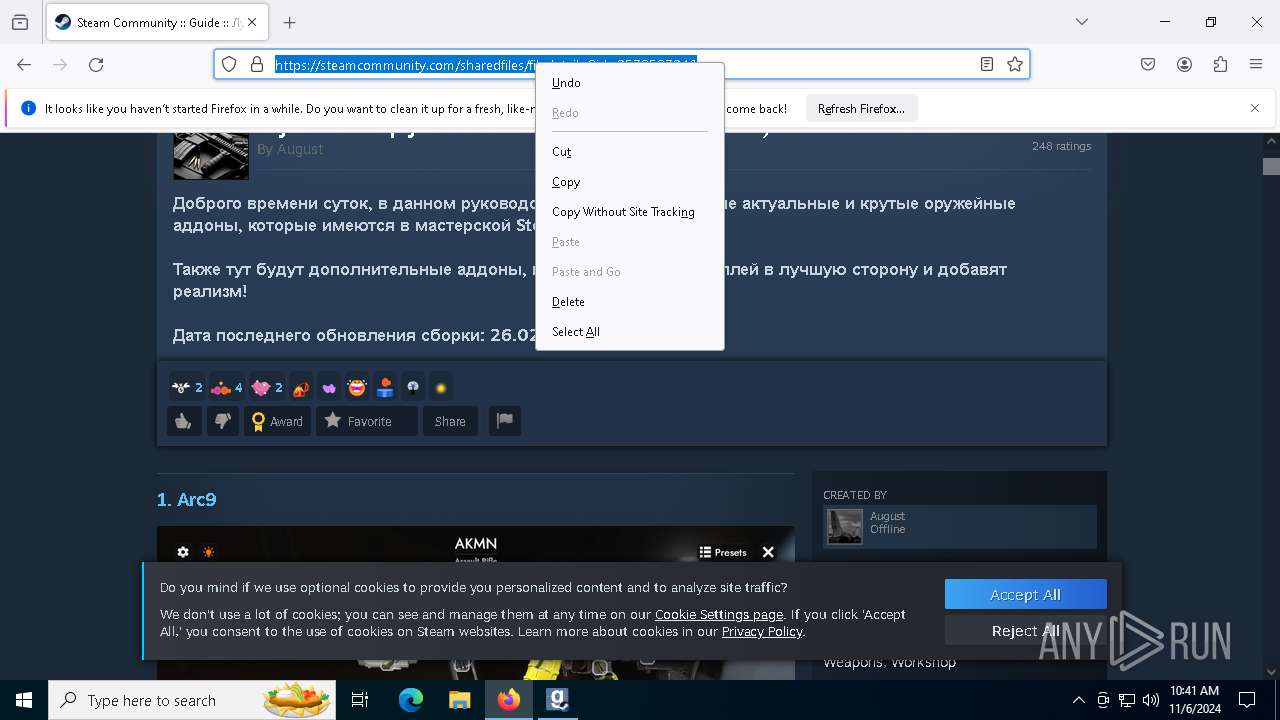Open the Extensions puzzle icon
Image resolution: width=1280 pixels, height=720 pixels.
tap(1220, 64)
